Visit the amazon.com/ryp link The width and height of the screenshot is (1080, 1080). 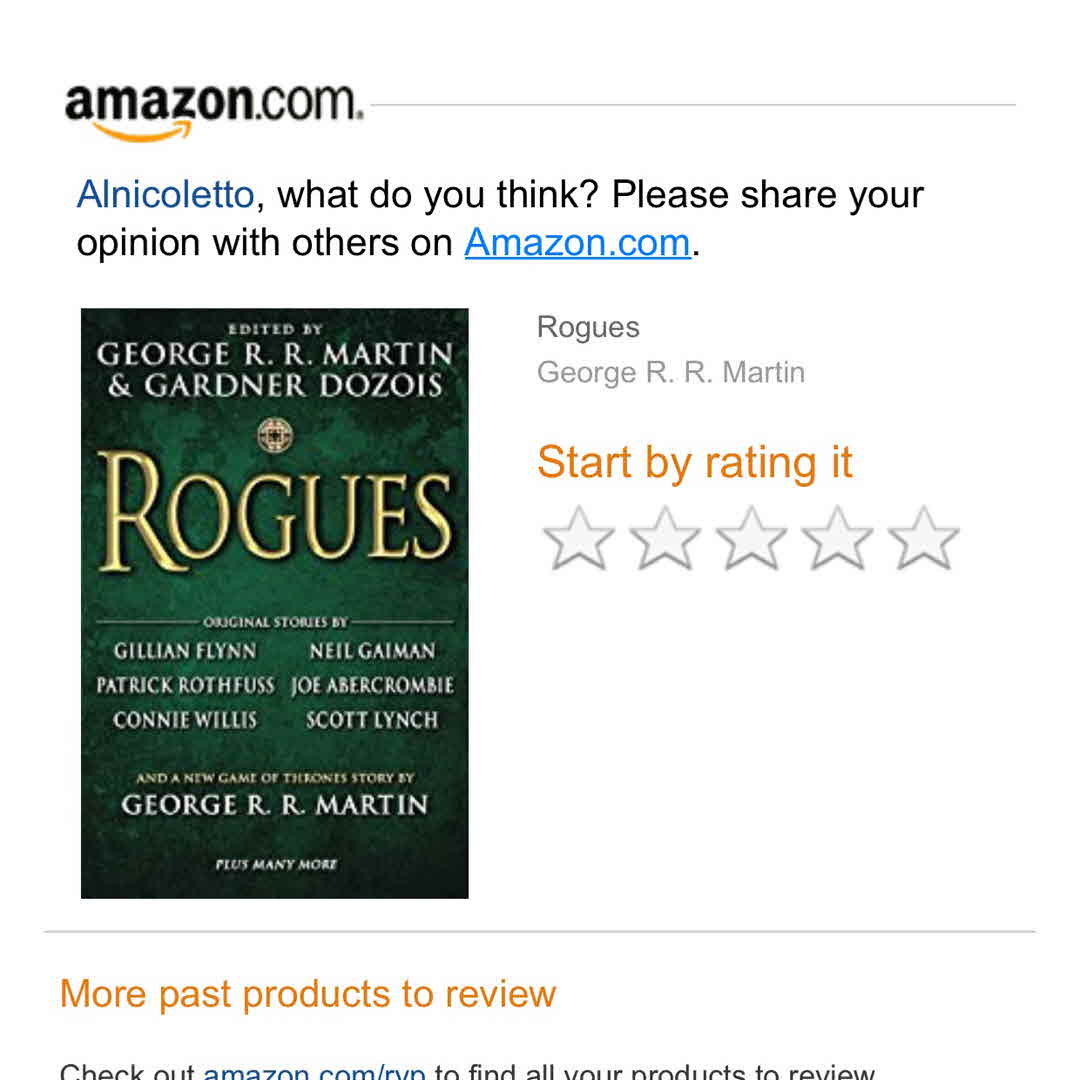point(314,1071)
